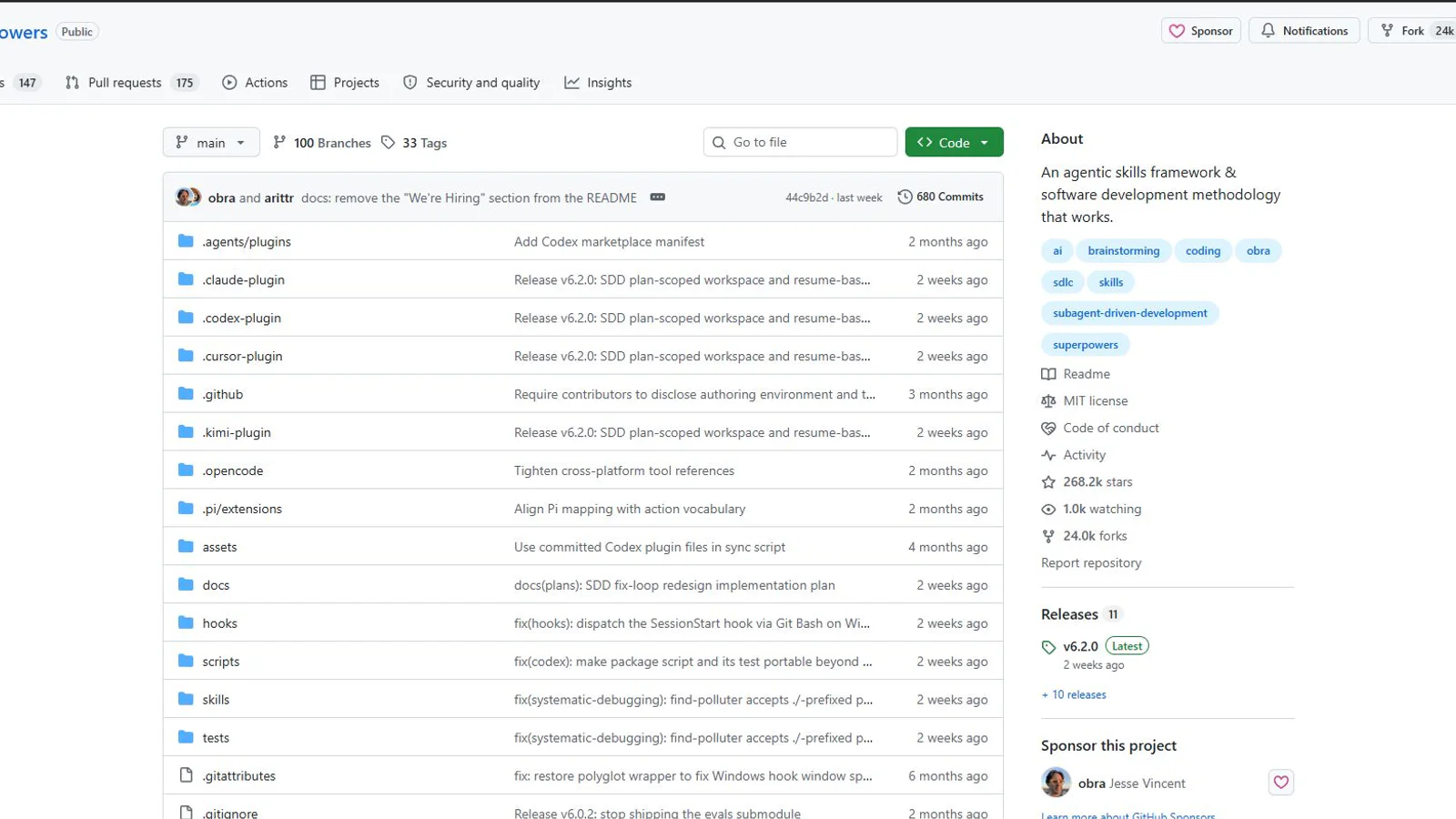Viewport: 1456px width, 819px height.
Task: Open the Insights tab
Action: click(598, 83)
